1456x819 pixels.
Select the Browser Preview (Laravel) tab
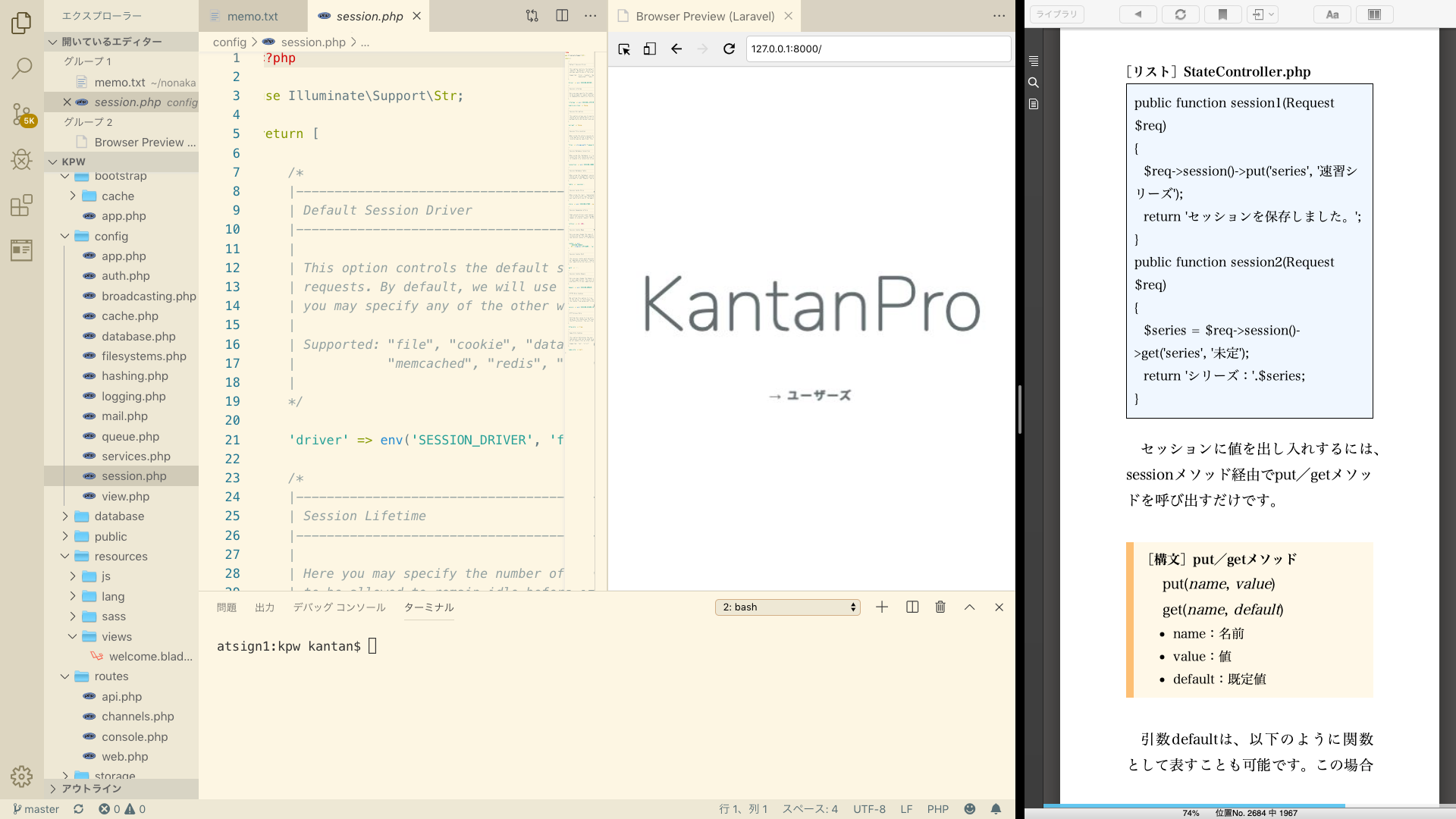point(704,16)
